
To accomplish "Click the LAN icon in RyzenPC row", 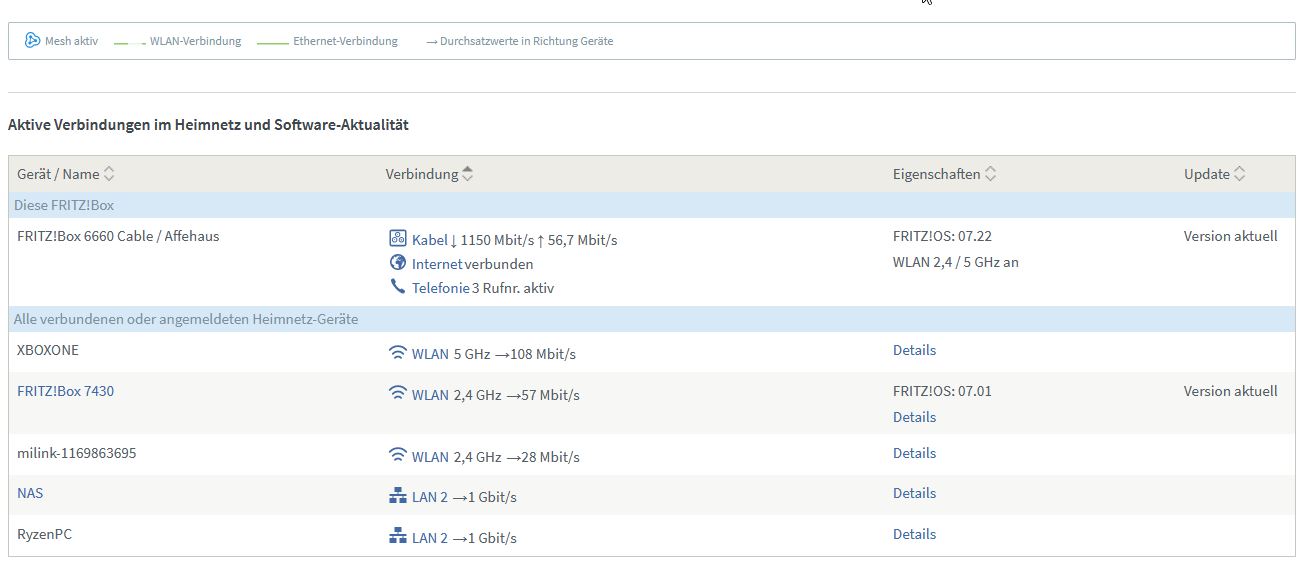I will pos(398,537).
